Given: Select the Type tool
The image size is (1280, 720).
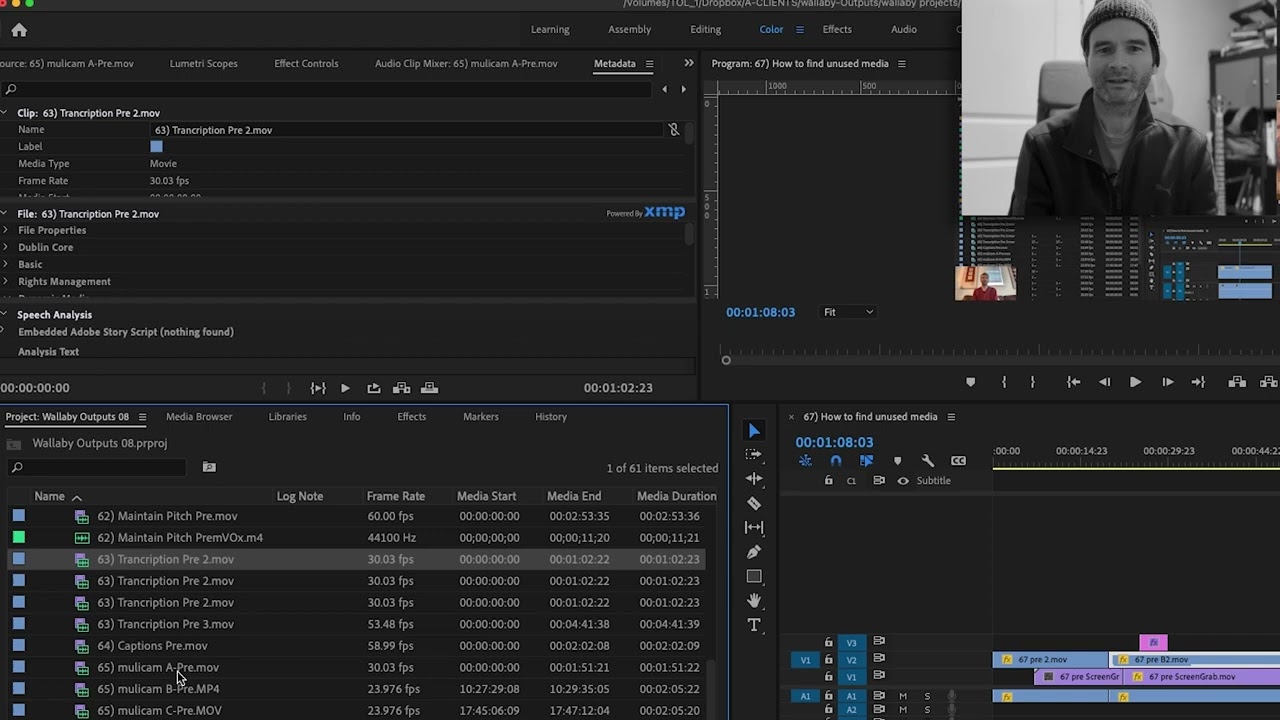Looking at the screenshot, I should pyautogui.click(x=754, y=625).
